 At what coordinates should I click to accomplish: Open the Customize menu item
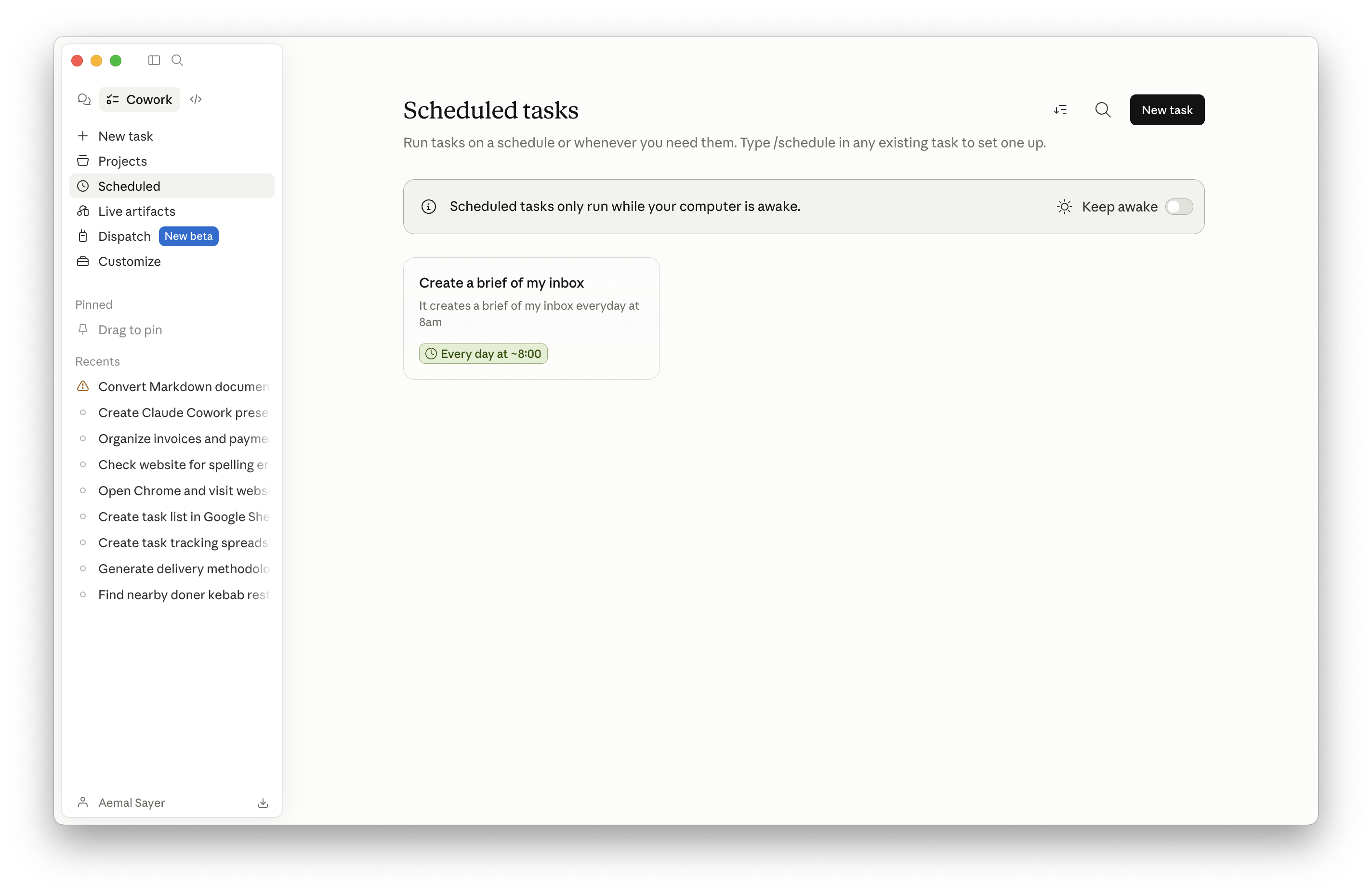[129, 262]
